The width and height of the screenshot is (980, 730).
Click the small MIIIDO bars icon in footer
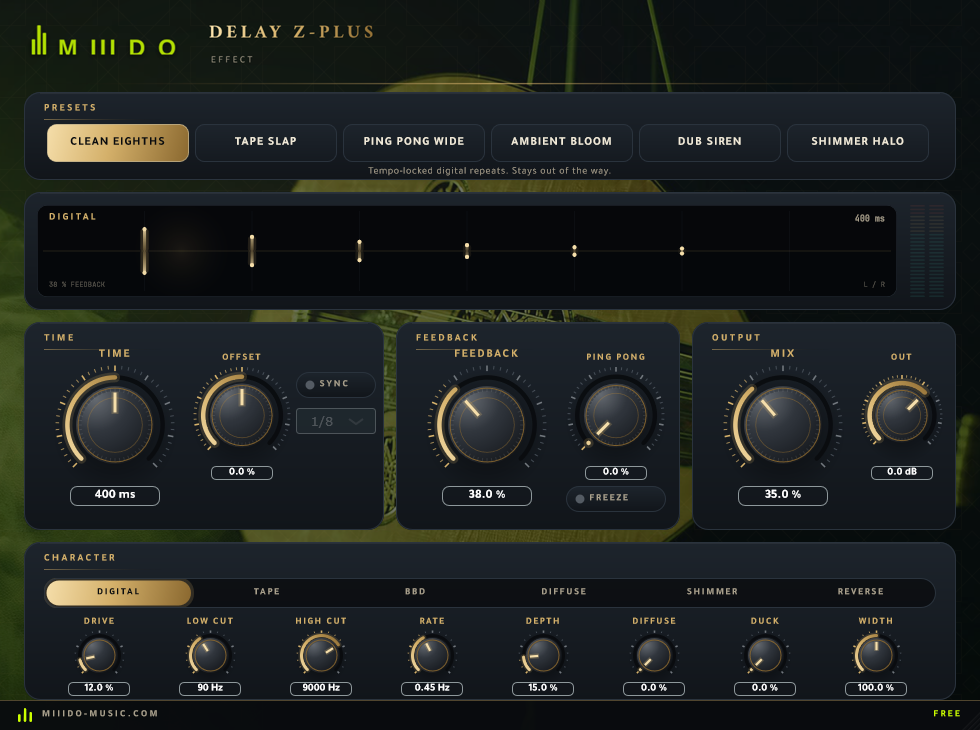25,714
